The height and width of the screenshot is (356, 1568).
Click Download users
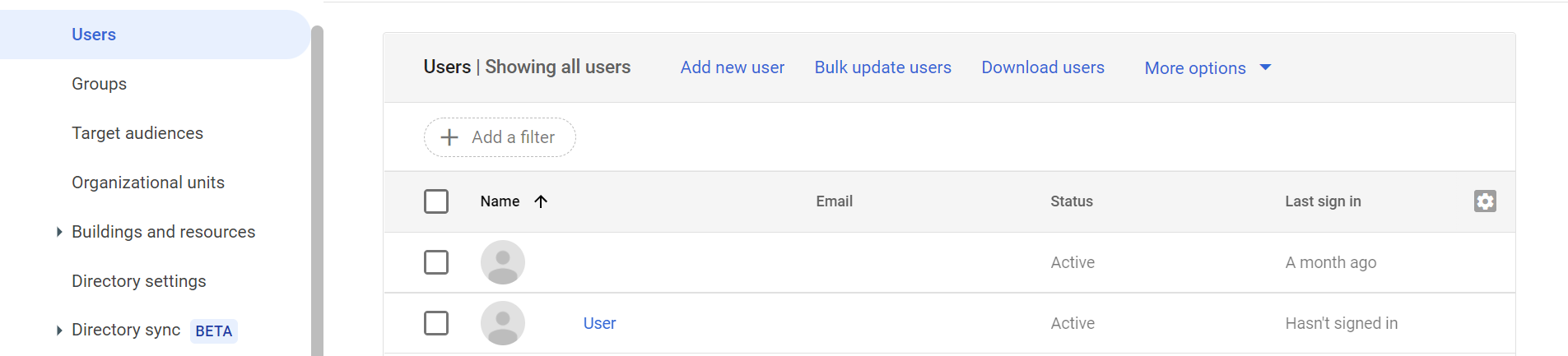point(1043,67)
